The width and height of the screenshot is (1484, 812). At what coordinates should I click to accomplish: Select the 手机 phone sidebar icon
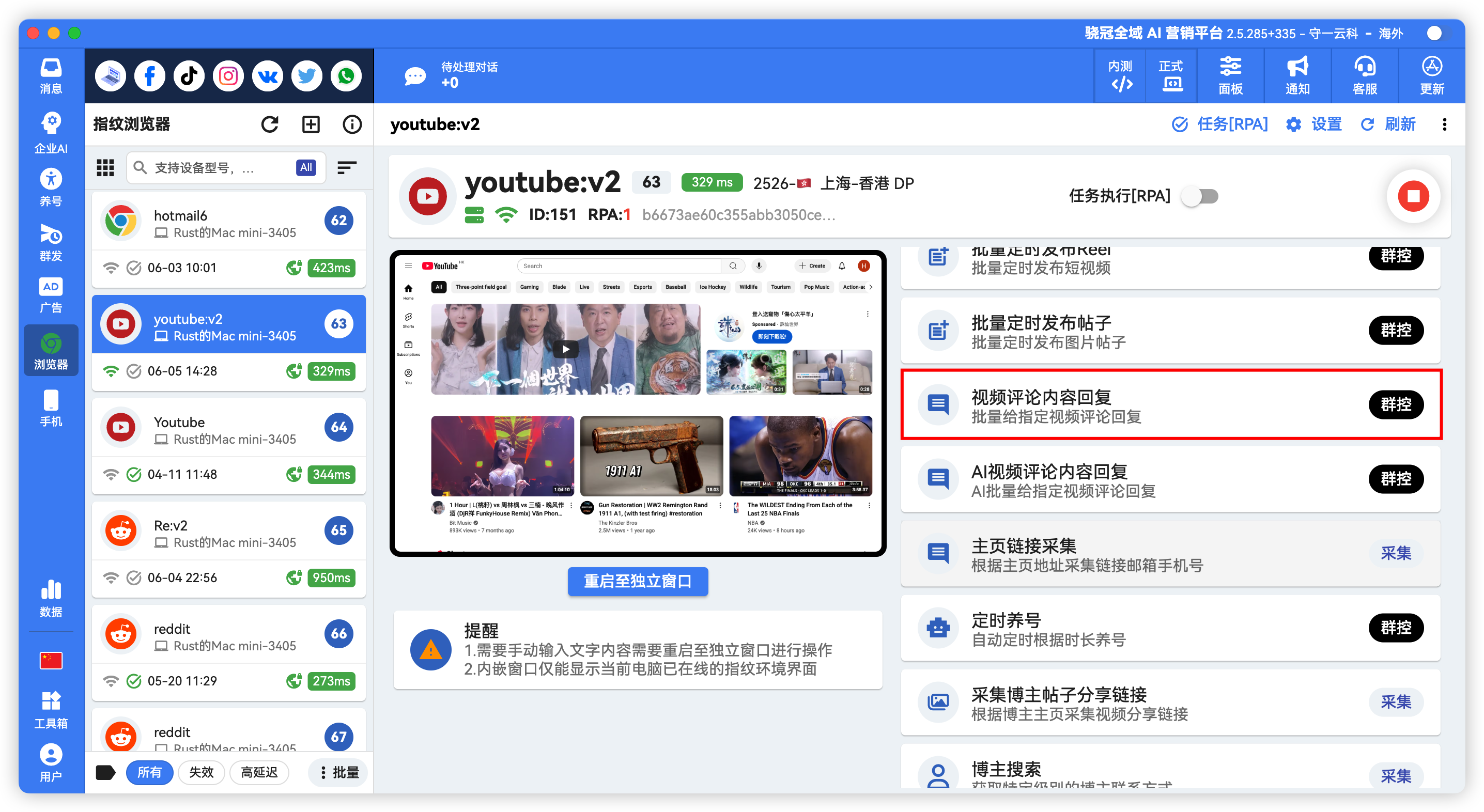pyautogui.click(x=51, y=408)
